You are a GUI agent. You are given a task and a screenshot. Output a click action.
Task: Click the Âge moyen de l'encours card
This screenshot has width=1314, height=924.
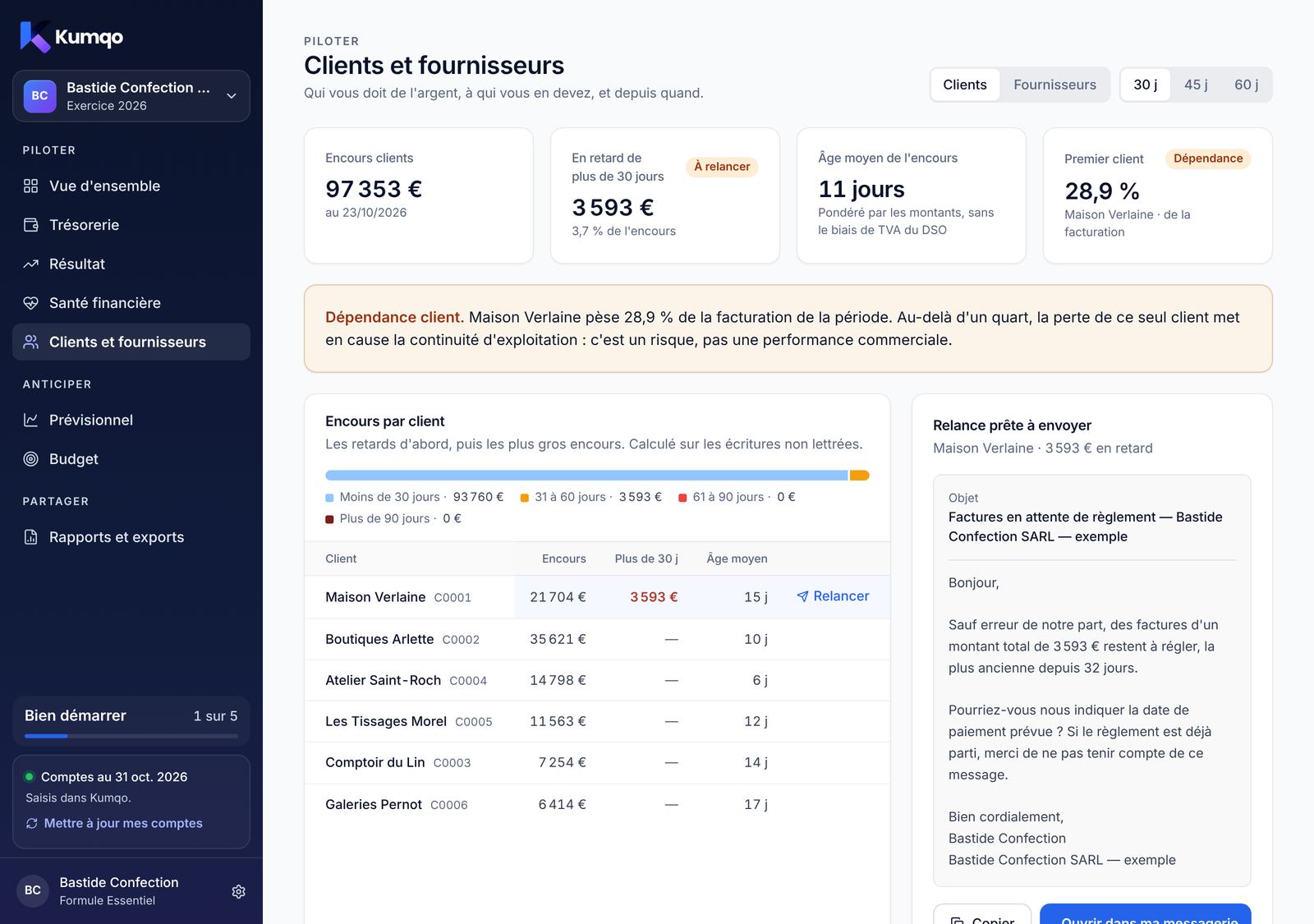(x=912, y=195)
